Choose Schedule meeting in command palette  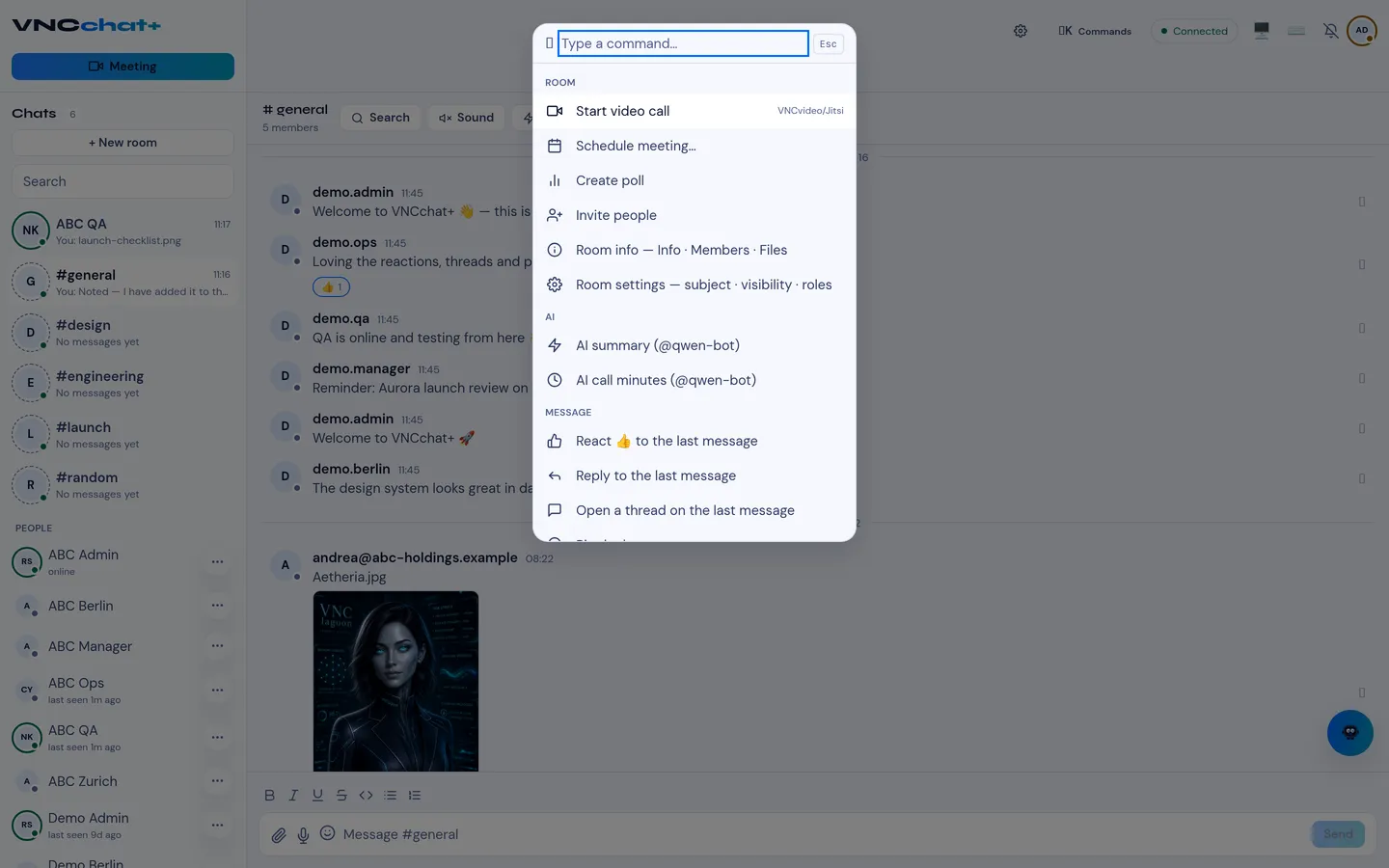pos(694,146)
